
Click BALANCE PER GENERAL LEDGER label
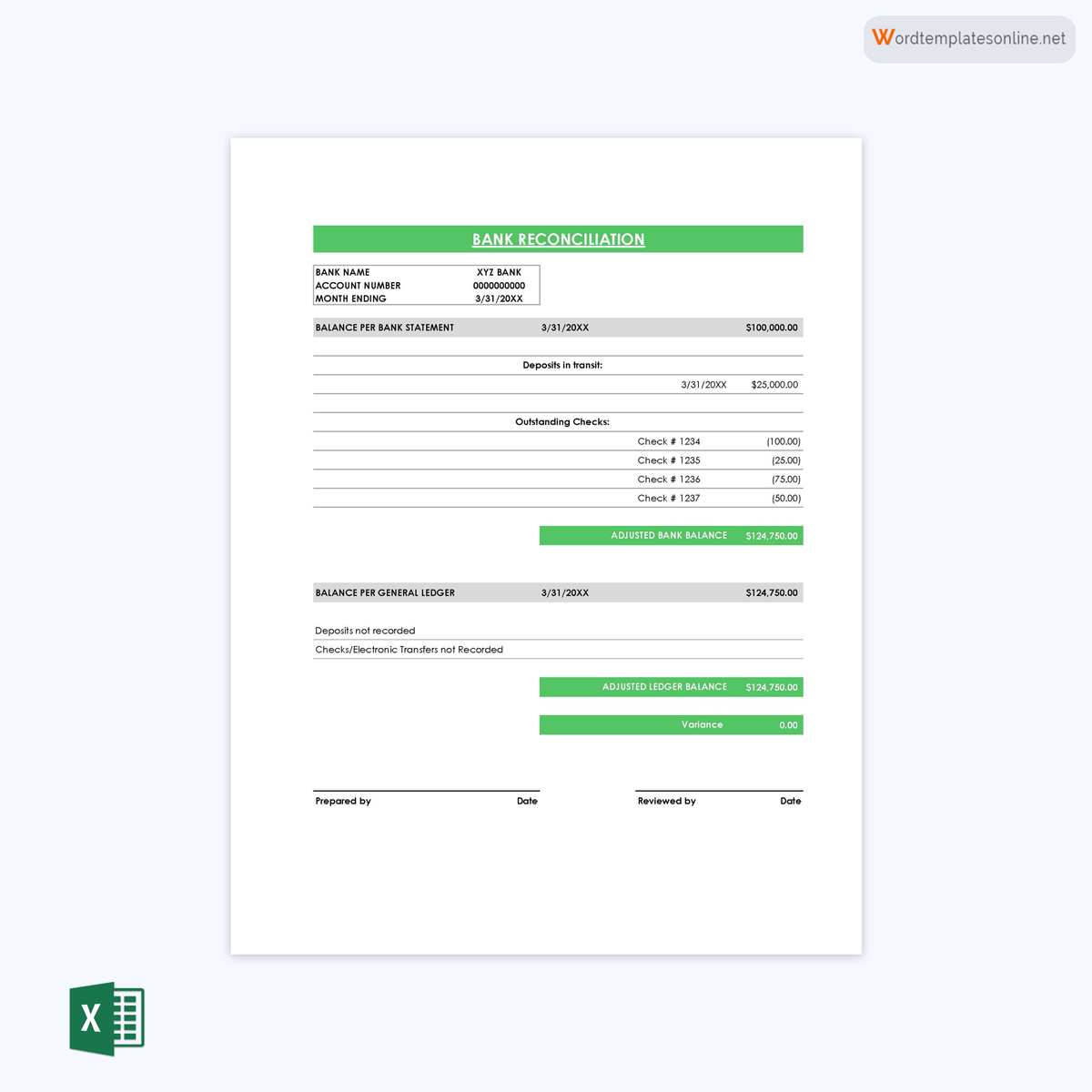tap(385, 592)
